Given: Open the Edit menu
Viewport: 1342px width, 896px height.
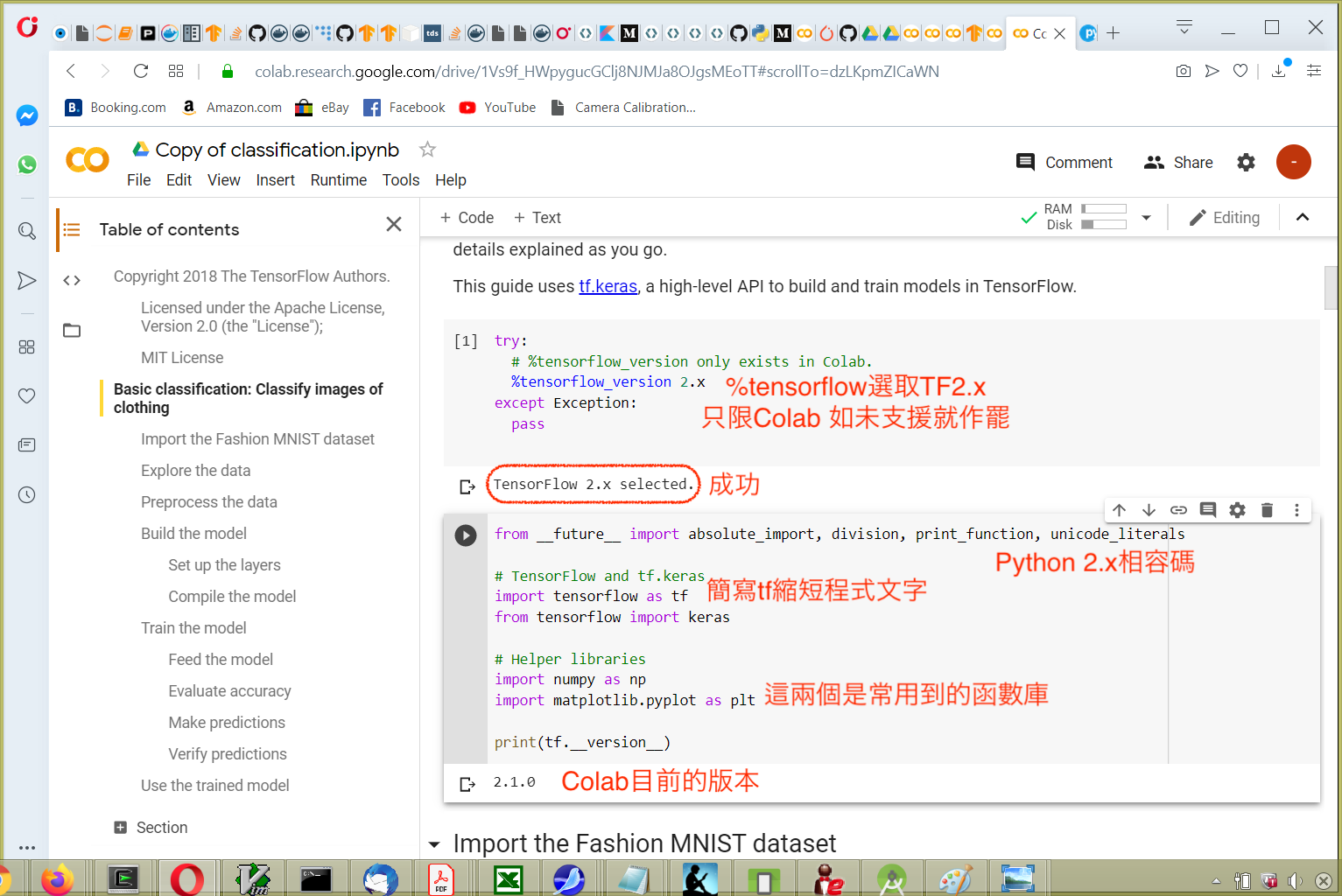Looking at the screenshot, I should [x=179, y=179].
